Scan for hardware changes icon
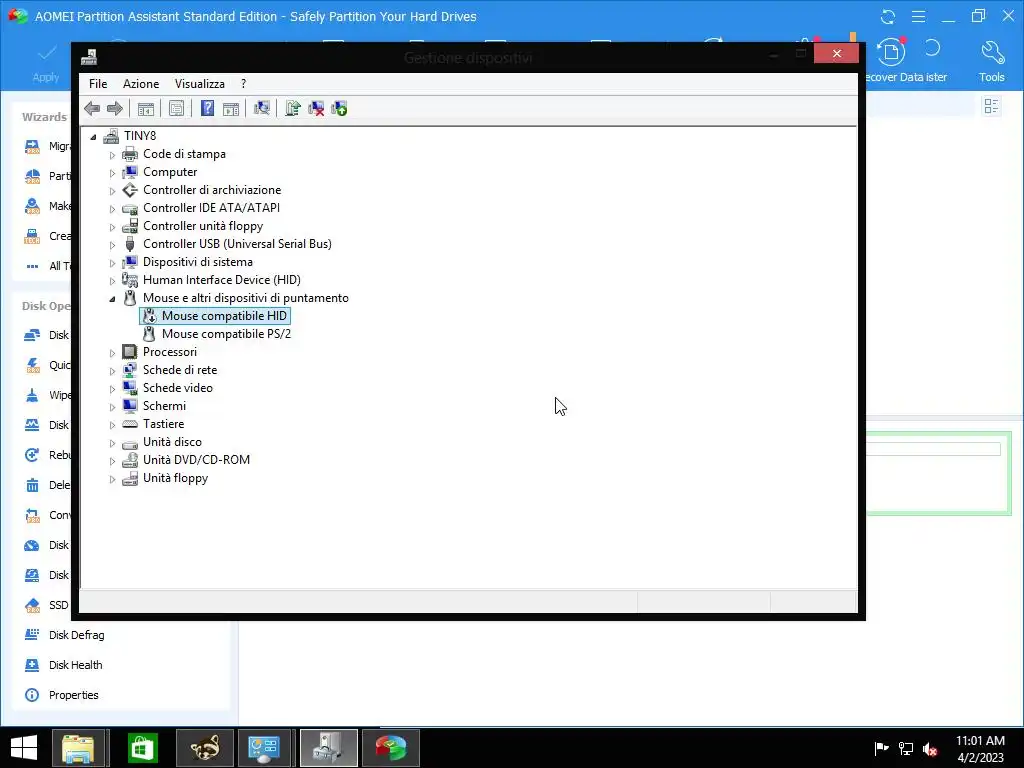Viewport: 1024px width, 768px height. coord(262,108)
